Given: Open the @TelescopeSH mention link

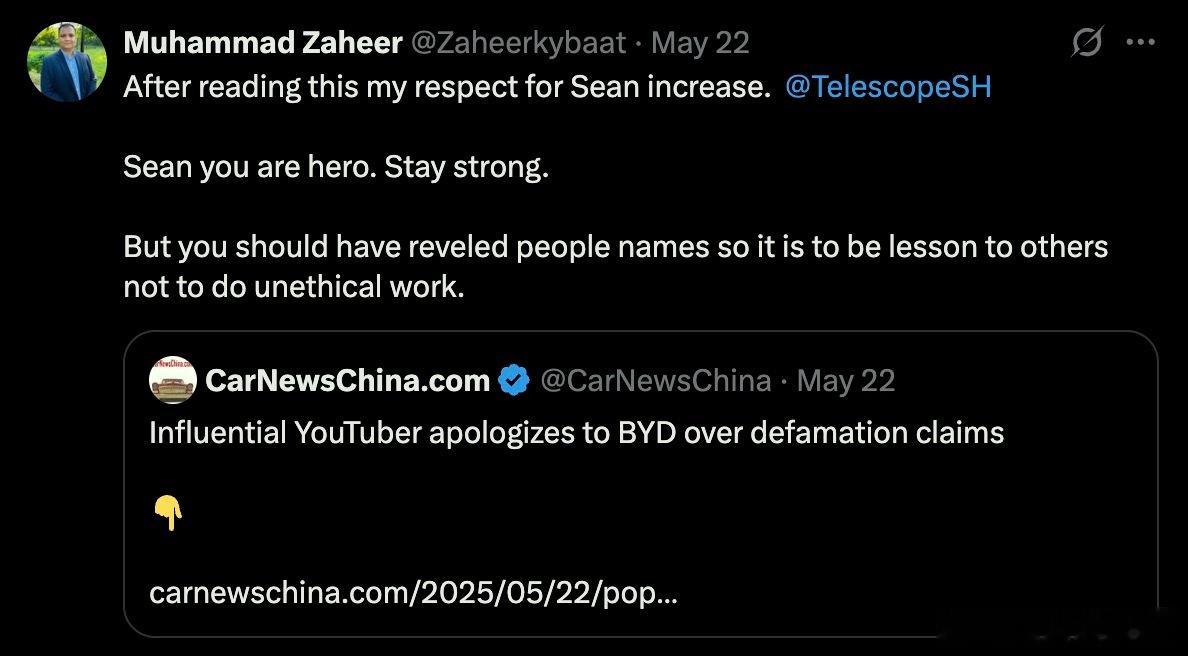Looking at the screenshot, I should [x=888, y=87].
